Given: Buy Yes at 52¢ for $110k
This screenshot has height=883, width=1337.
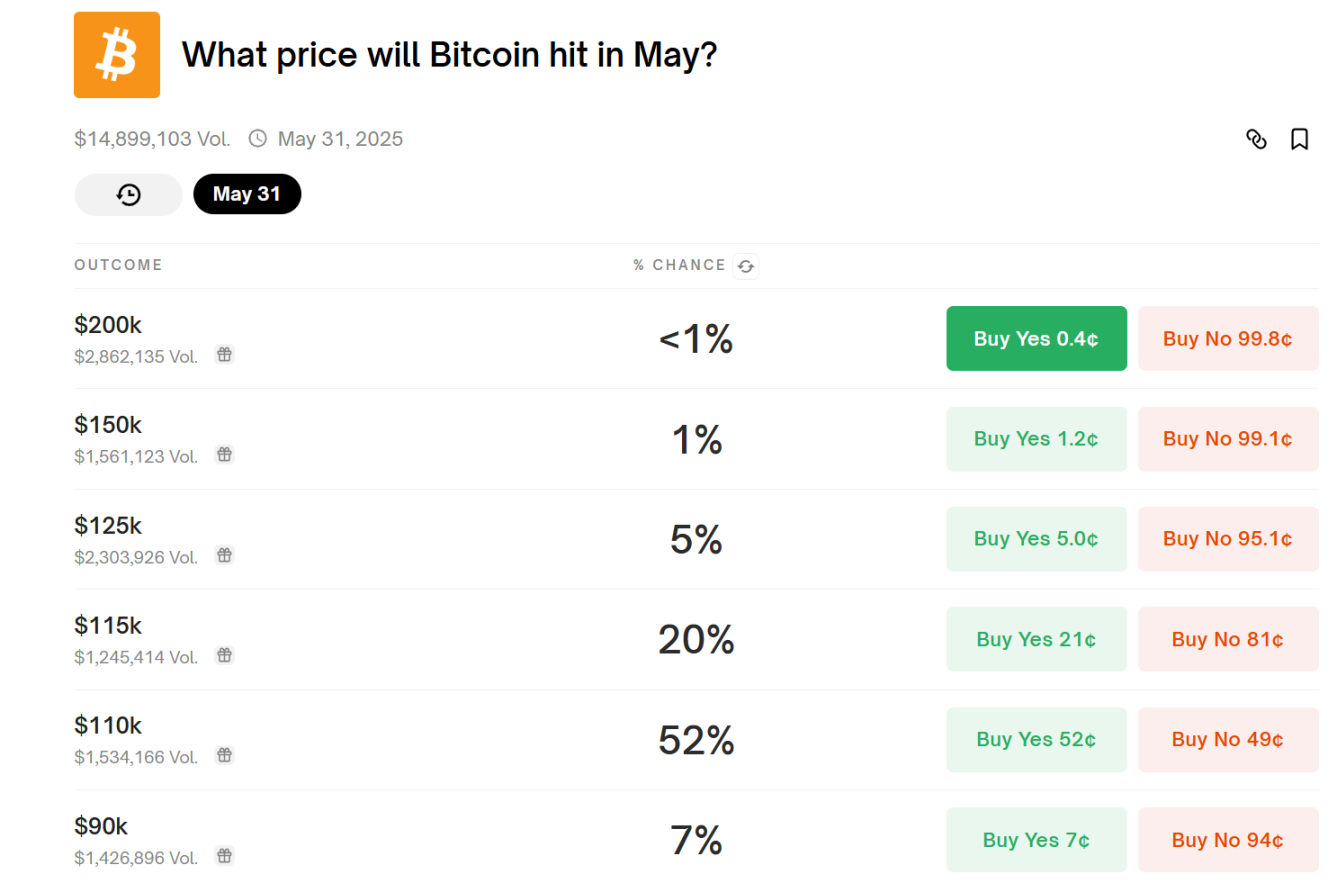Looking at the screenshot, I should [1036, 740].
